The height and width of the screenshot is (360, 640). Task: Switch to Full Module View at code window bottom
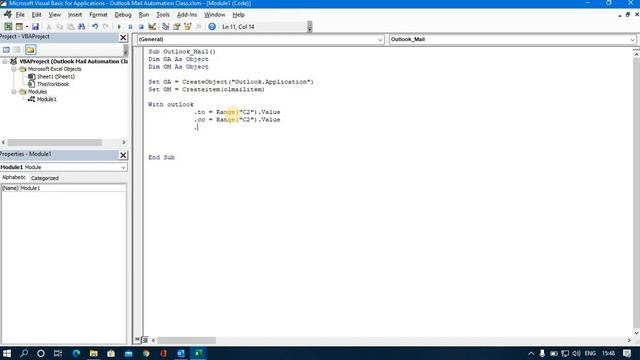pos(145,340)
